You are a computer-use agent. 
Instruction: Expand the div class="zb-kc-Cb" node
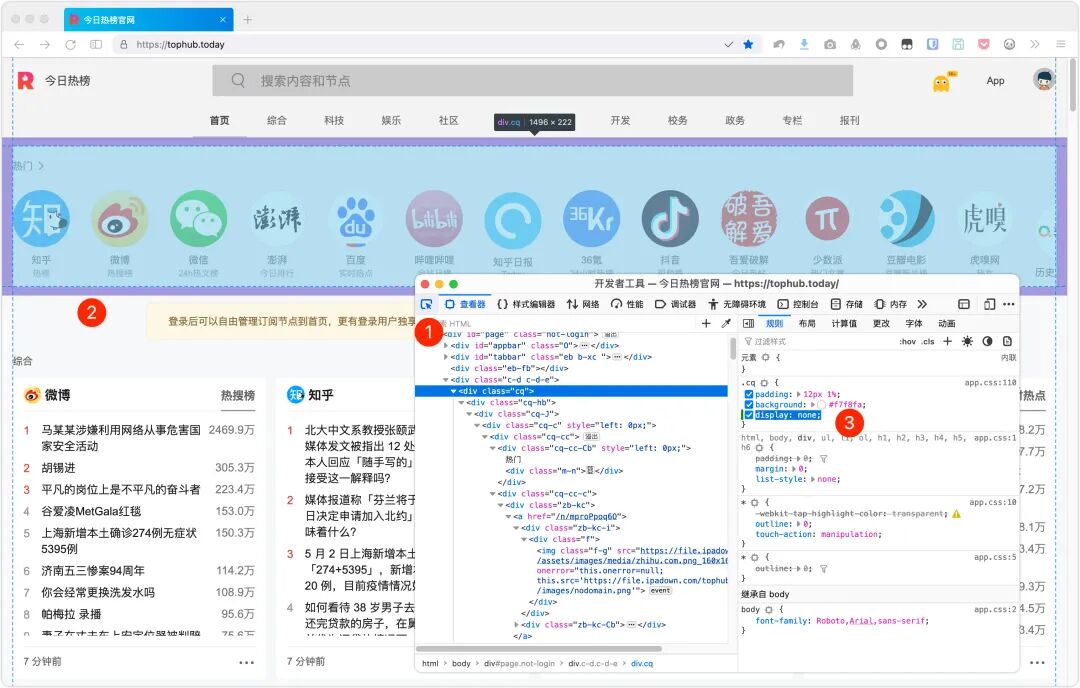(x=516, y=625)
